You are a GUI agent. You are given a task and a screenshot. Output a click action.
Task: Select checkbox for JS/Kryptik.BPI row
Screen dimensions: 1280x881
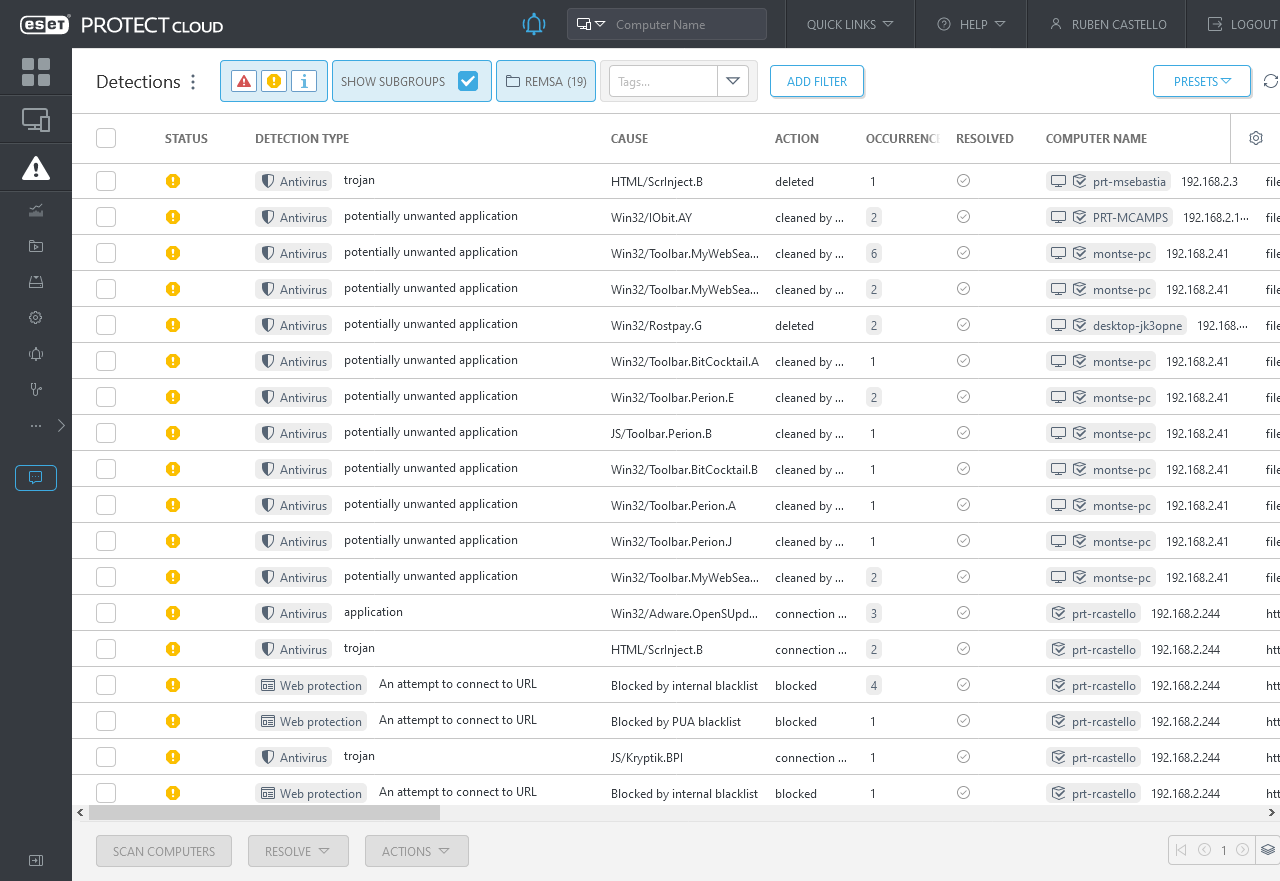coord(106,757)
